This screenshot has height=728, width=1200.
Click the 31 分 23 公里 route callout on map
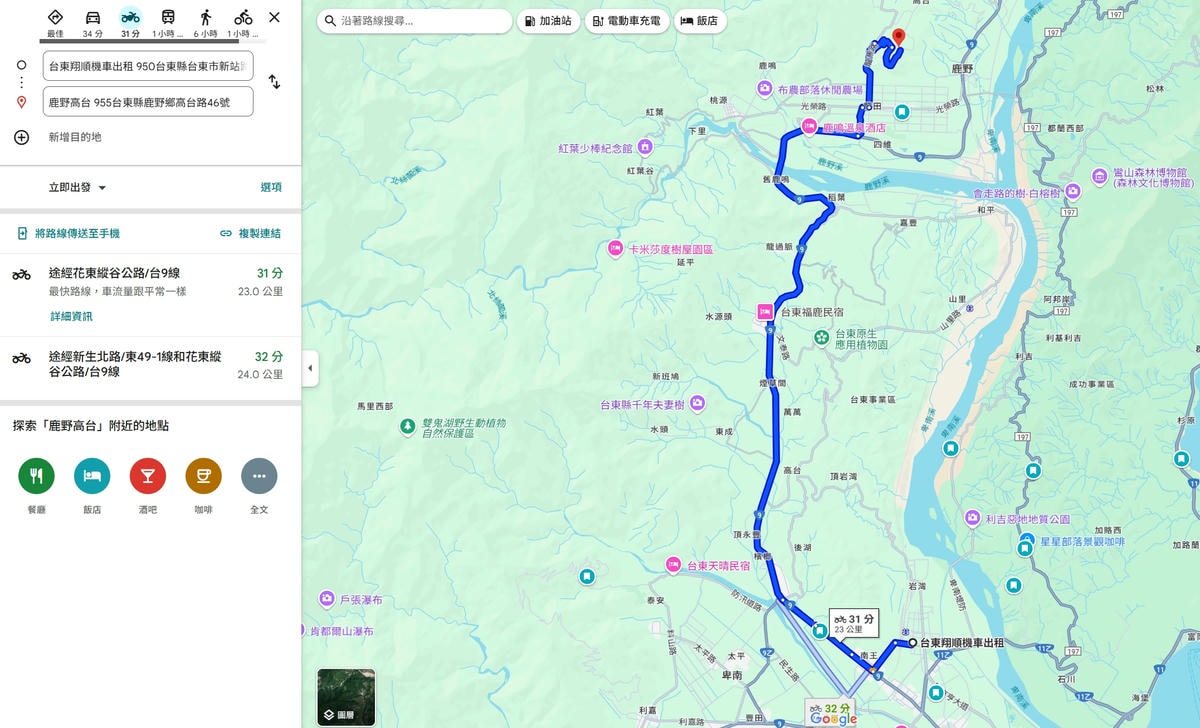click(853, 623)
